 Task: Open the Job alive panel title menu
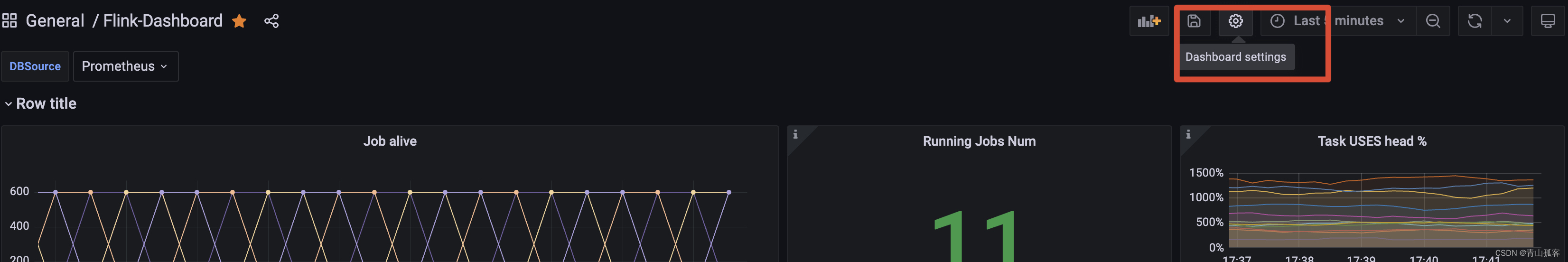click(390, 141)
